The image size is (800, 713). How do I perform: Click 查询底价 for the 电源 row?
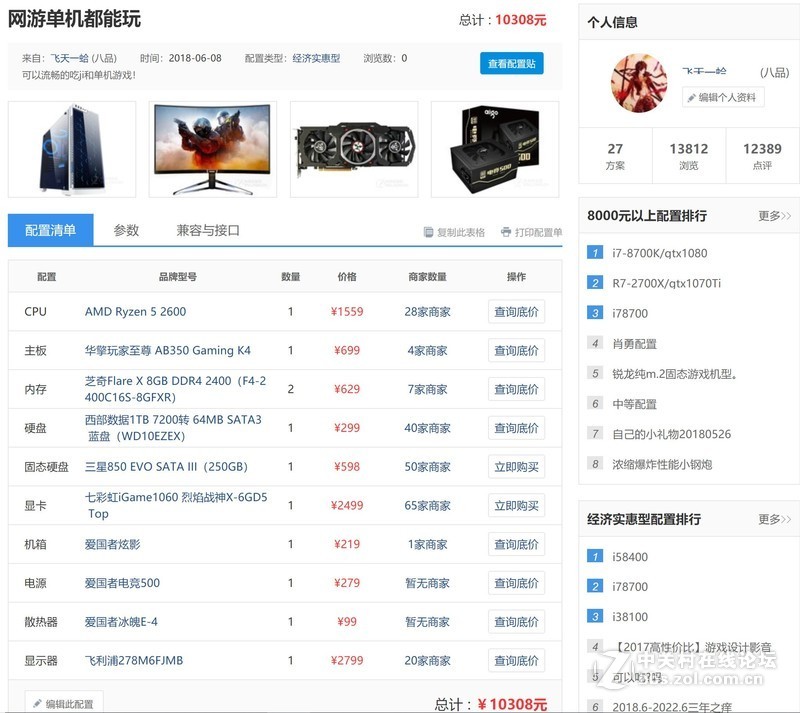516,583
